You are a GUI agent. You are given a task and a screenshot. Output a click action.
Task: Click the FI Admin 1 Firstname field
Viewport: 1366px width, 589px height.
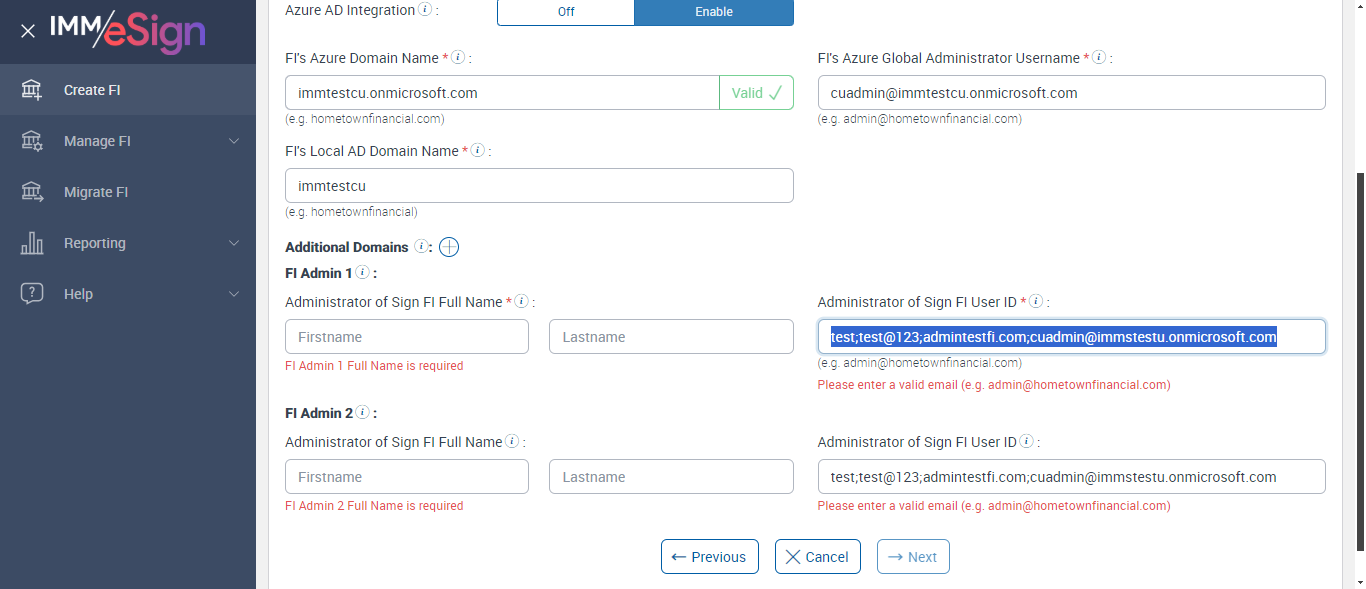pos(406,337)
